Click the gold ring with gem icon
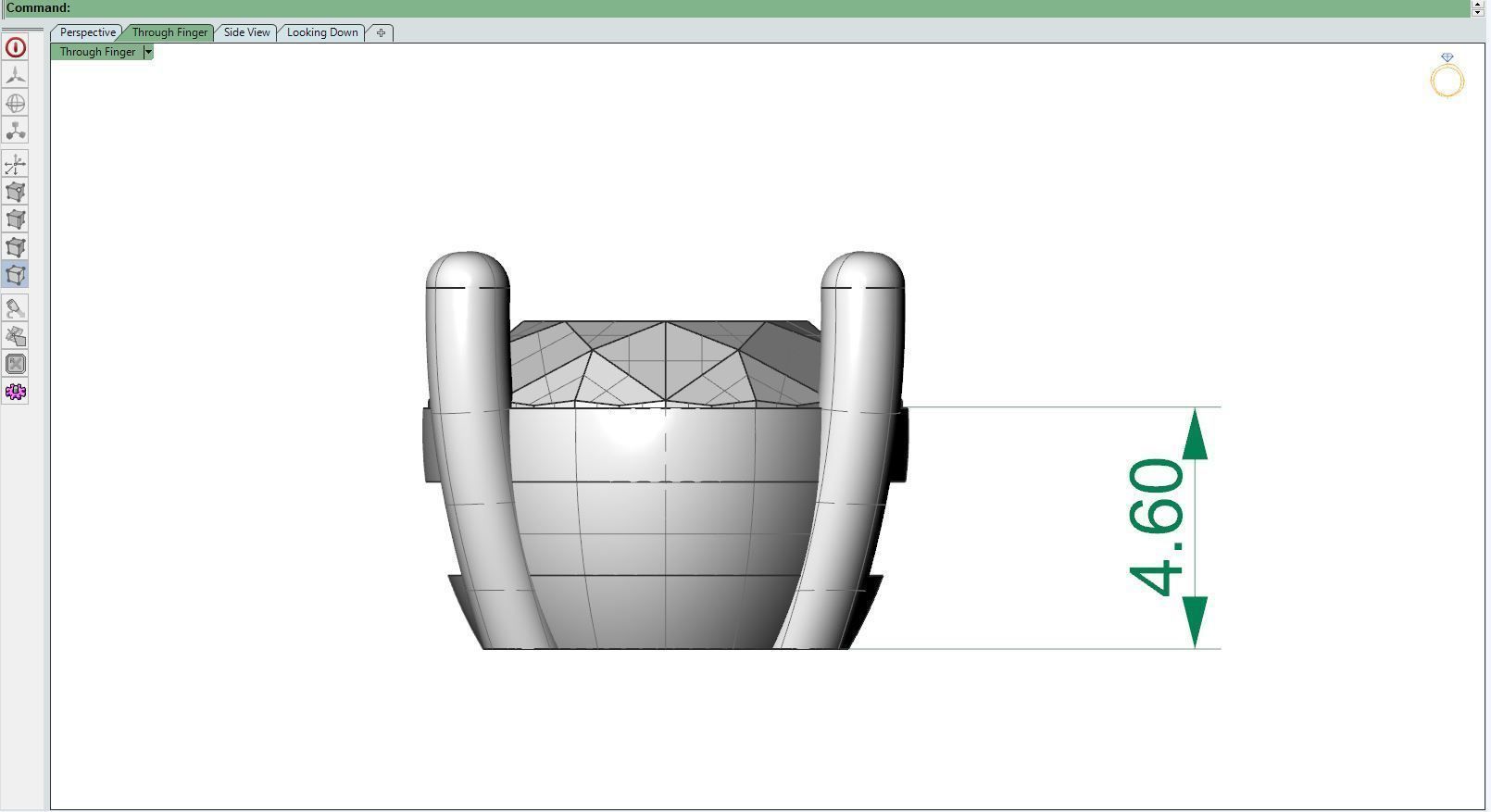 pyautogui.click(x=1447, y=76)
